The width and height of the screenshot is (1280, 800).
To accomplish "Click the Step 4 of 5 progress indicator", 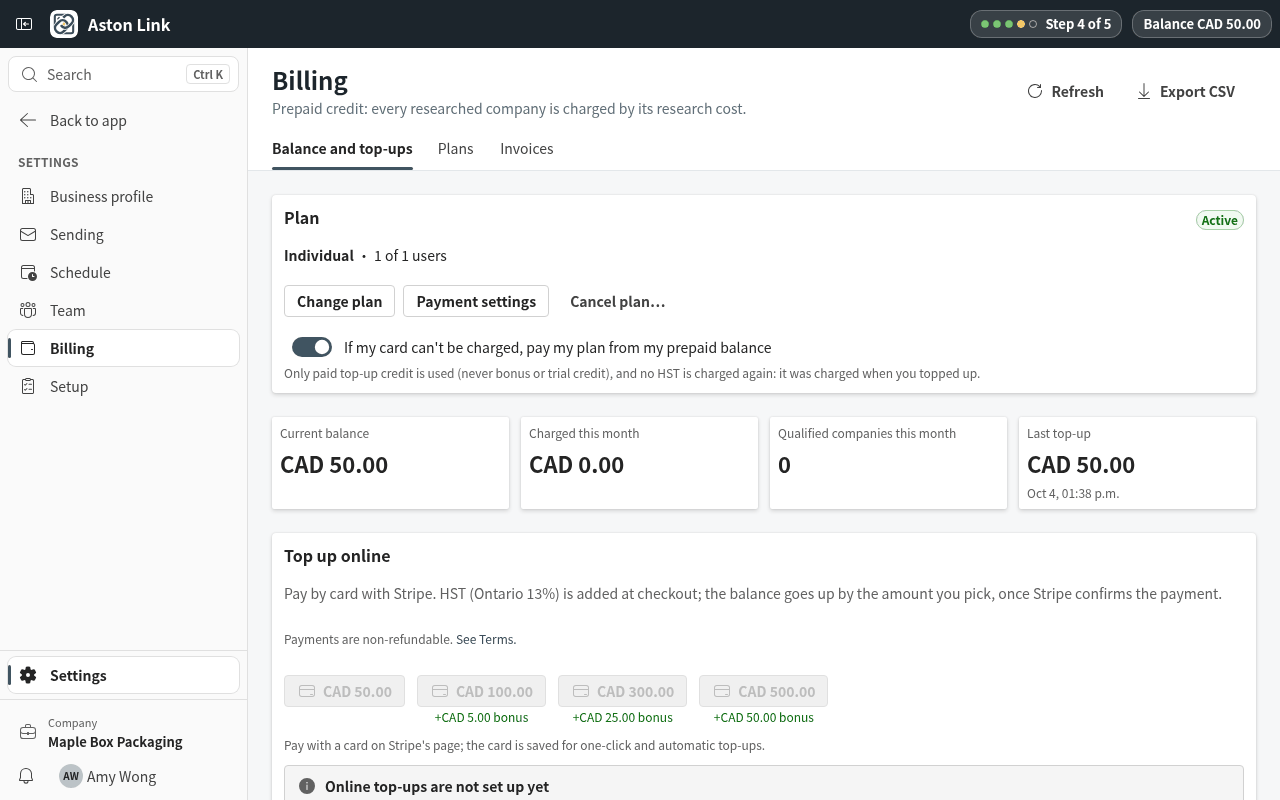I will point(1046,24).
